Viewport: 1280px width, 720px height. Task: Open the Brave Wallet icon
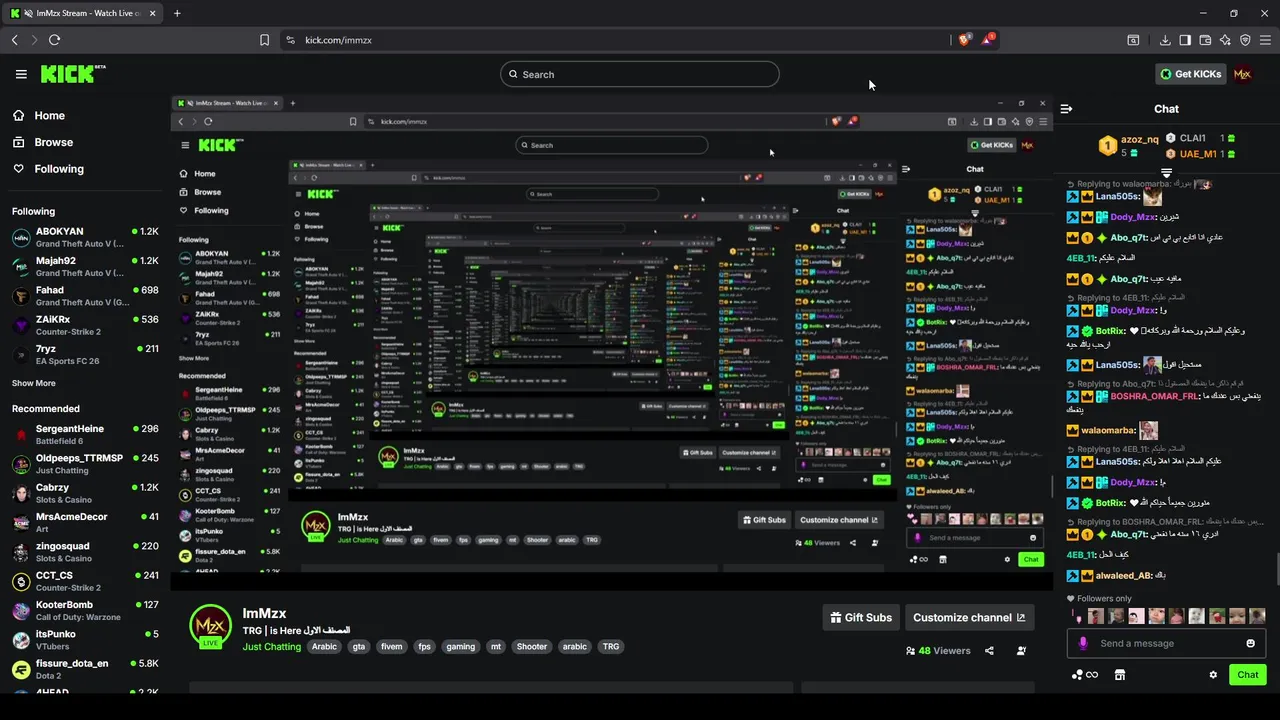coord(1205,40)
